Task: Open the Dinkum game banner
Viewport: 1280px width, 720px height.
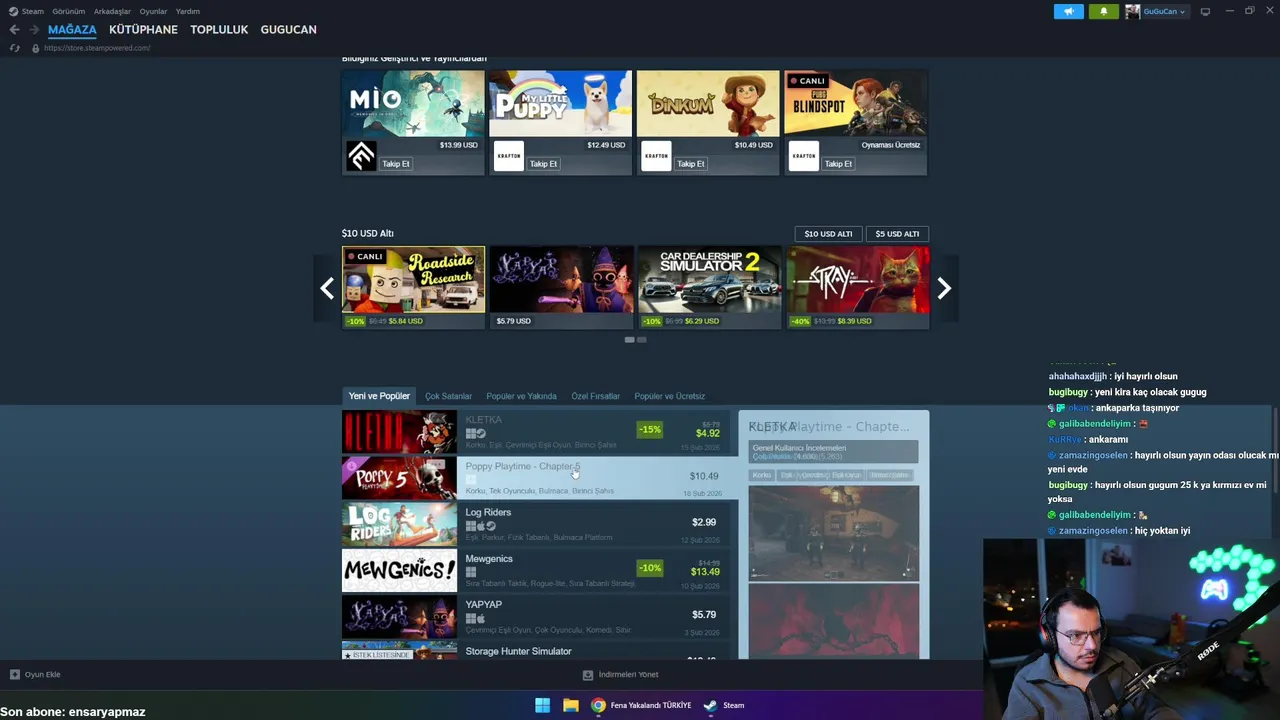Action: 708,103
